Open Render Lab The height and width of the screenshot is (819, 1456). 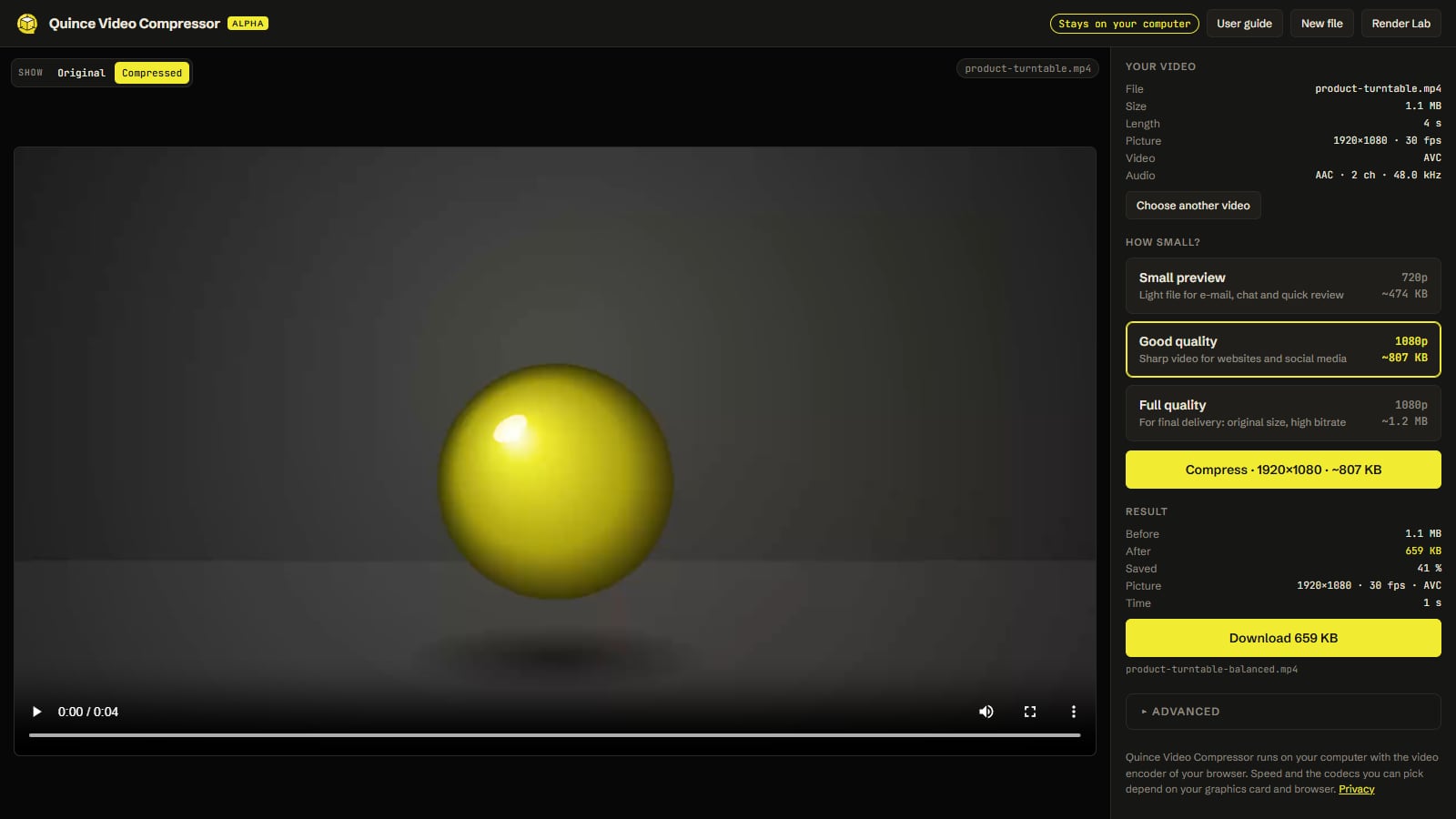(1400, 24)
